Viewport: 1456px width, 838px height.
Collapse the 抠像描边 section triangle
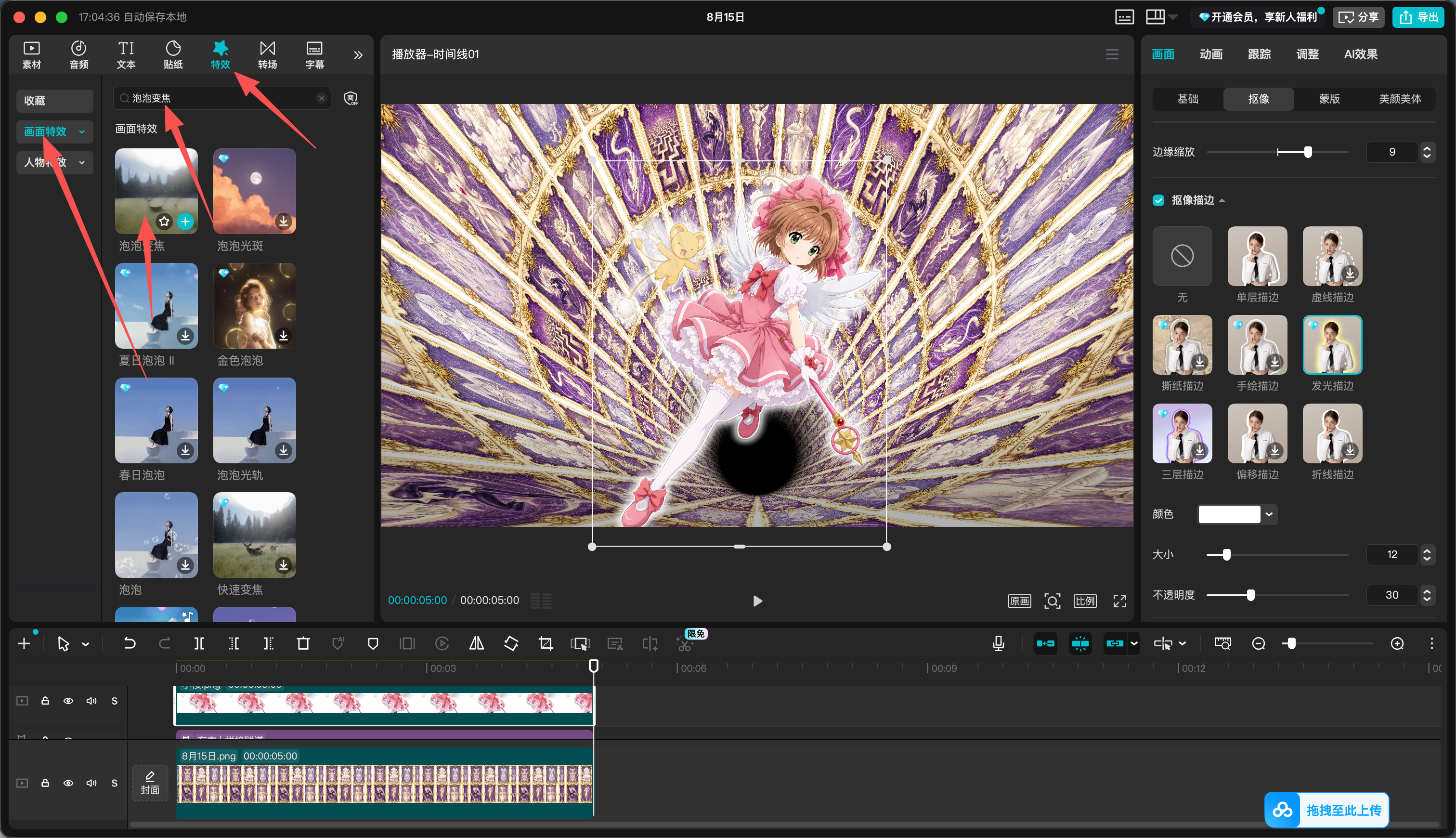coord(1222,200)
